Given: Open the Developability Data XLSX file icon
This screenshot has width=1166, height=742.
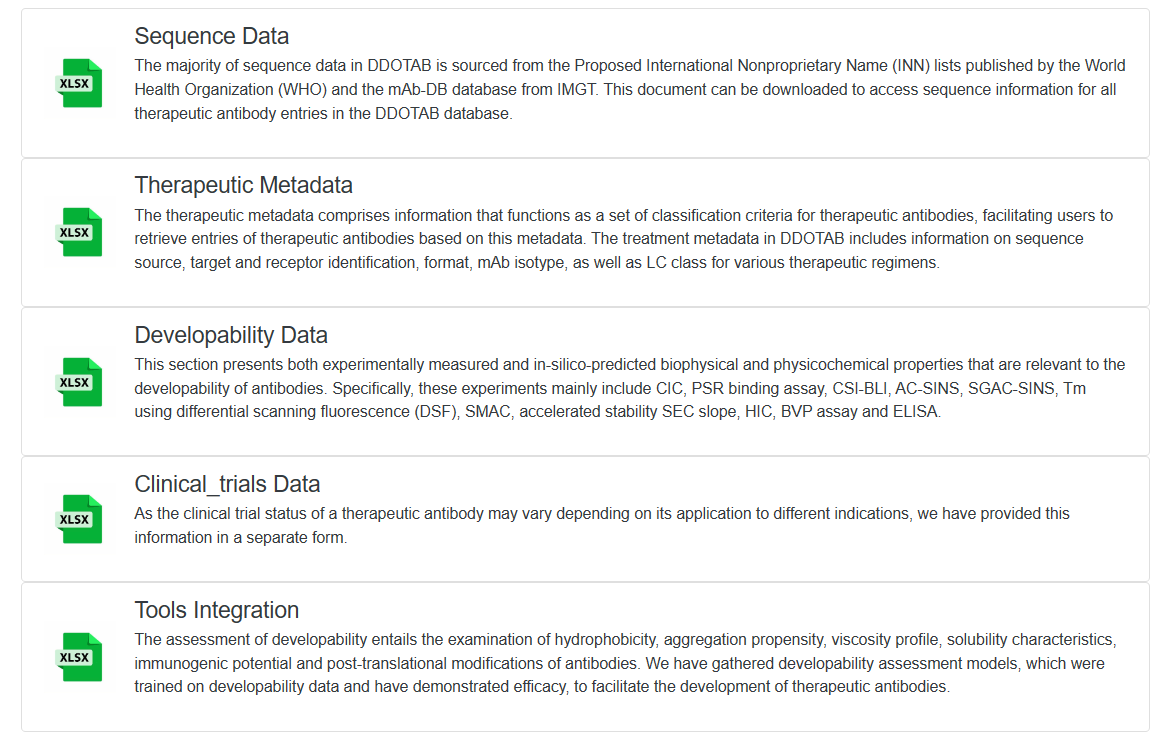Looking at the screenshot, I should (80, 382).
